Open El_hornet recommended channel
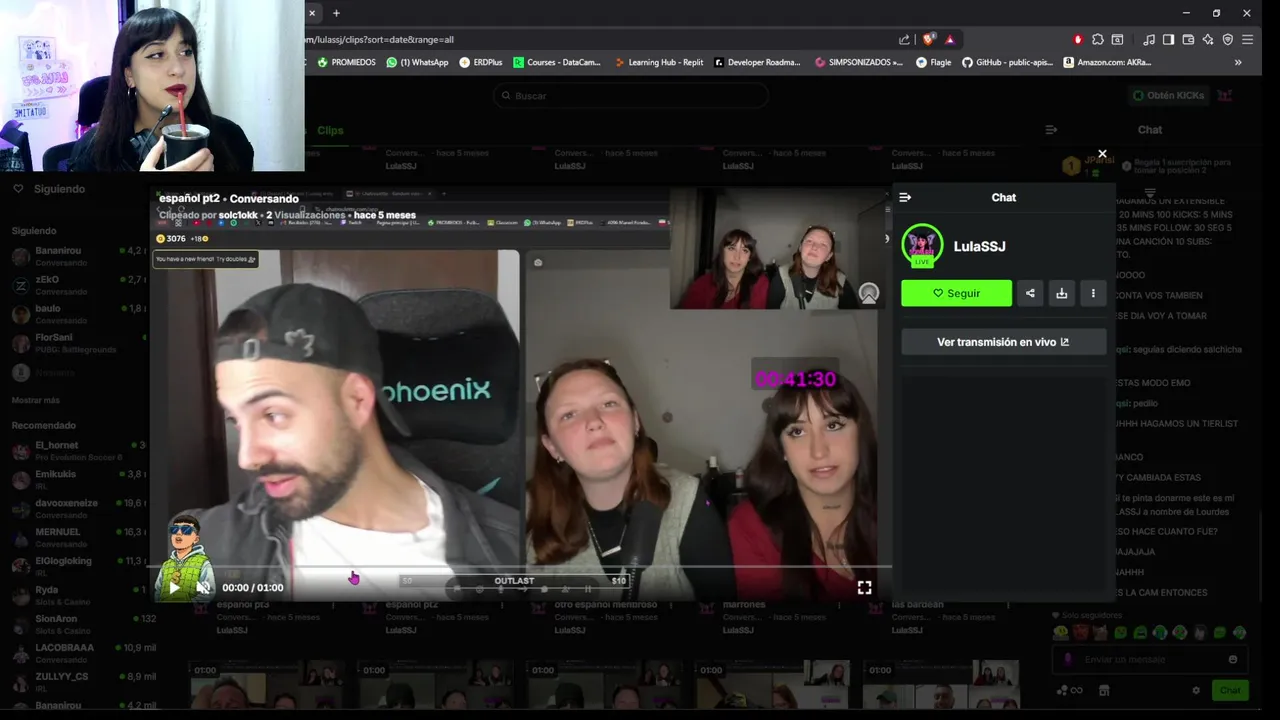The image size is (1280, 720). pos(78,451)
